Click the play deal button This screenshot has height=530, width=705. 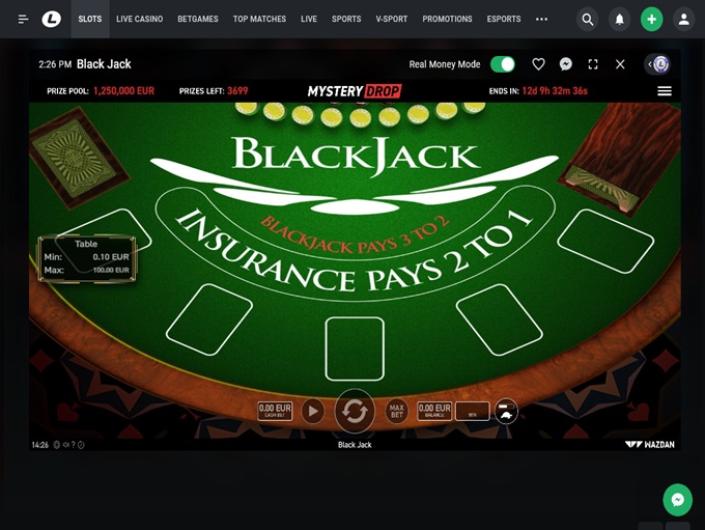[313, 411]
